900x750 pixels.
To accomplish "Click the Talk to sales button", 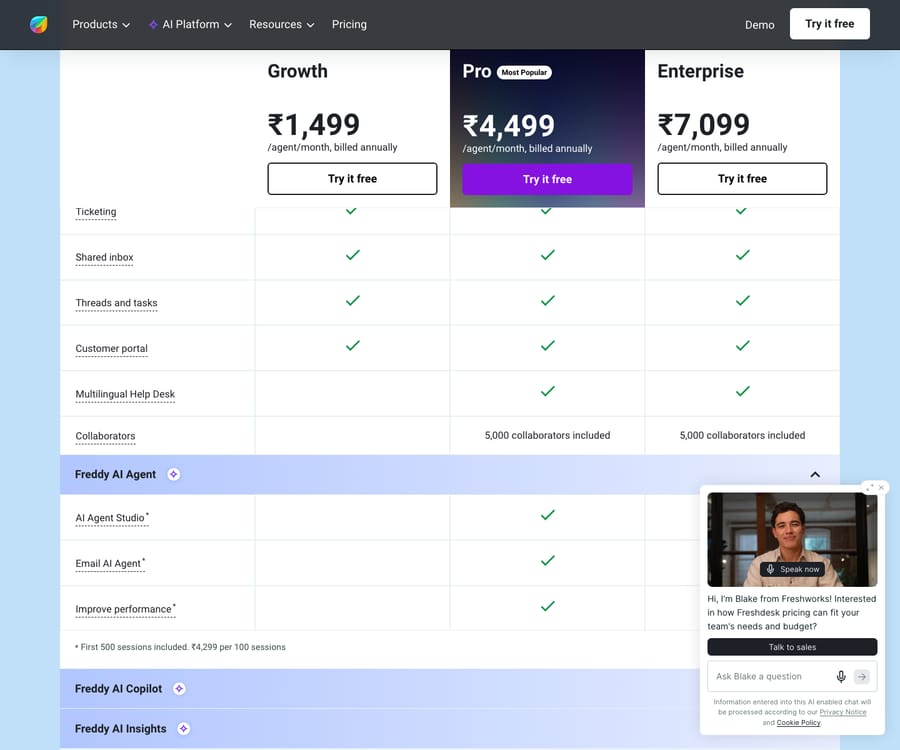I will click(x=792, y=647).
